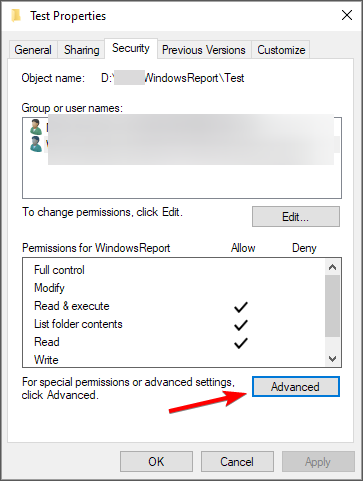Viewport: 363px width, 481px height.
Task: Go to Previous Versions tab
Action: point(204,50)
